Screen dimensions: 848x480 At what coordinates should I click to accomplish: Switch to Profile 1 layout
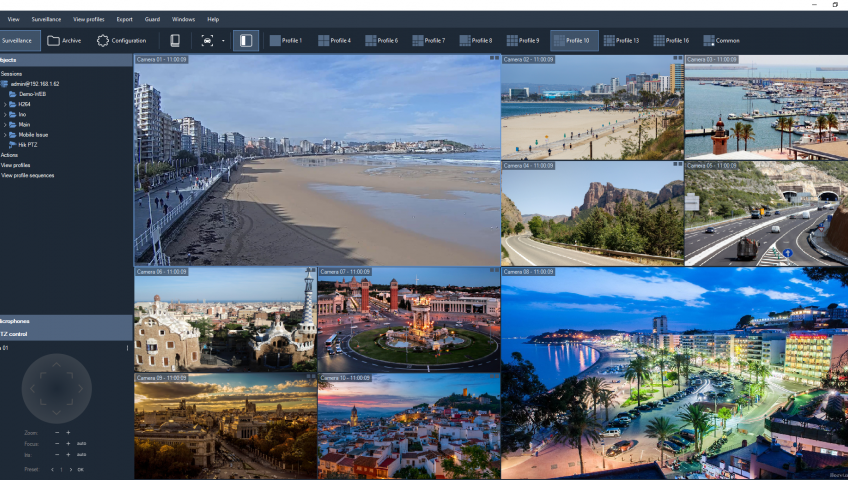tap(285, 41)
